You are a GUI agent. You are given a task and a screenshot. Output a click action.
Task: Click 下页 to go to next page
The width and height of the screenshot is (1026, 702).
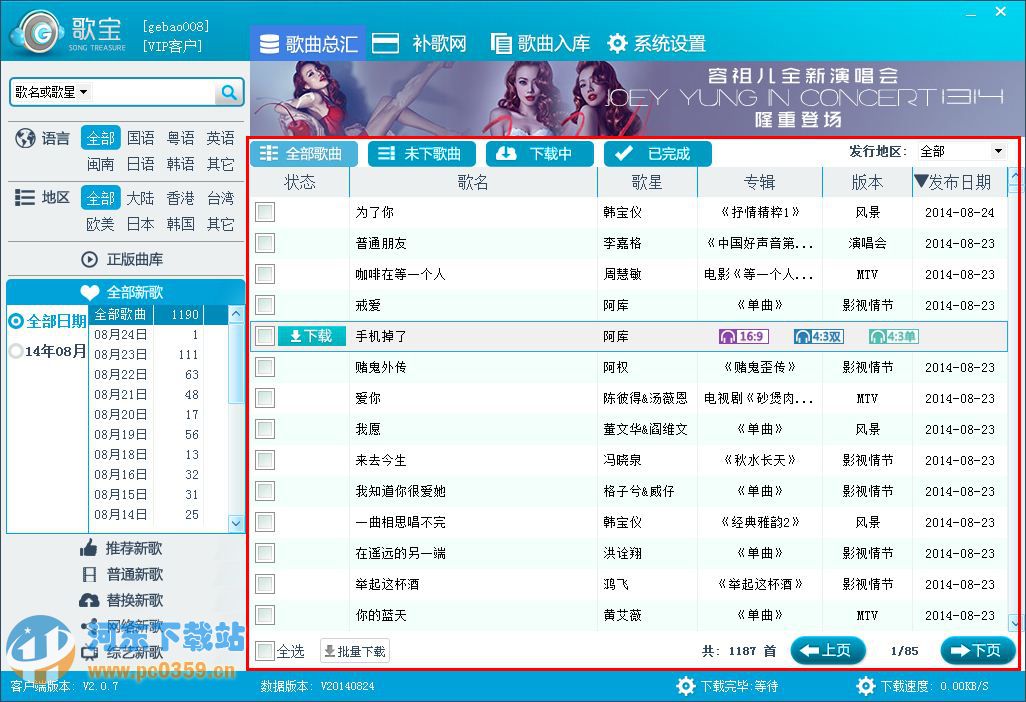pyautogui.click(x=977, y=650)
